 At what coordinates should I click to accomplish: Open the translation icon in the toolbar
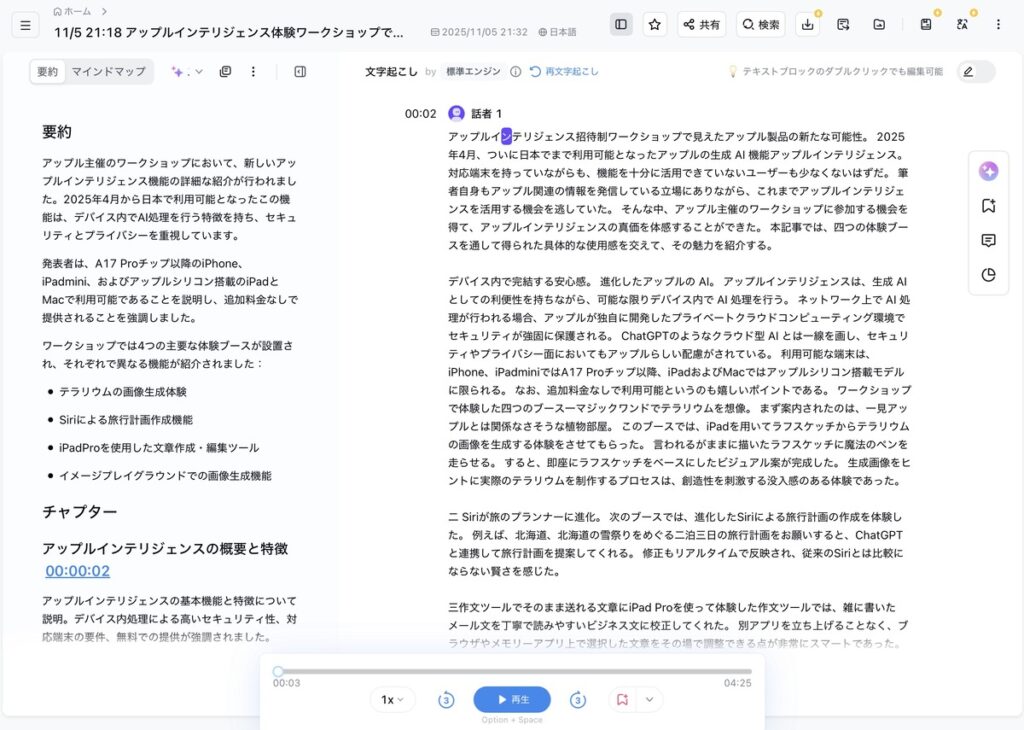[963, 23]
